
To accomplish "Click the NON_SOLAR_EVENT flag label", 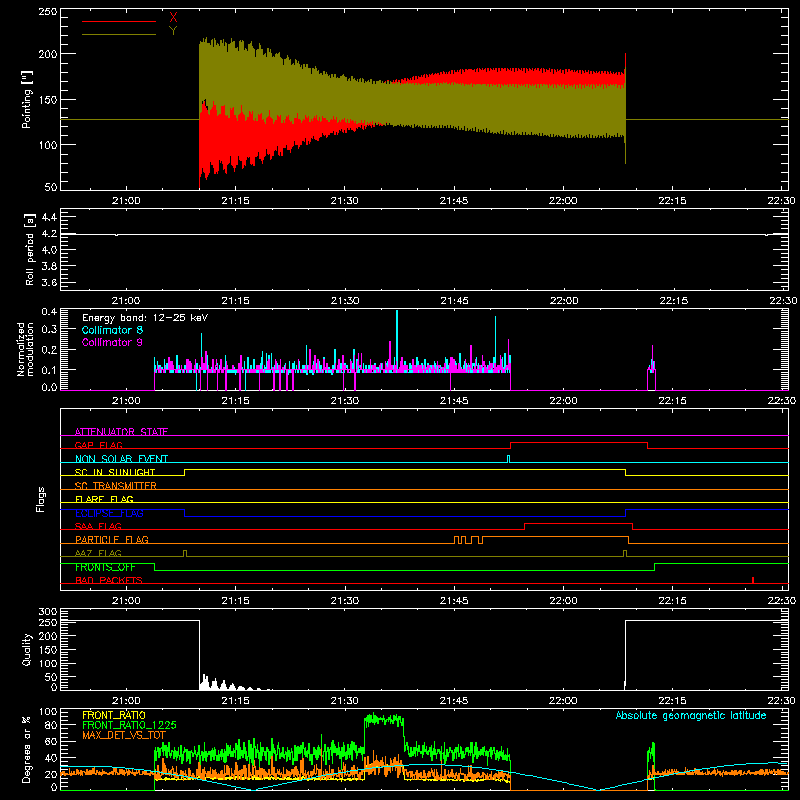I will 121,459.
